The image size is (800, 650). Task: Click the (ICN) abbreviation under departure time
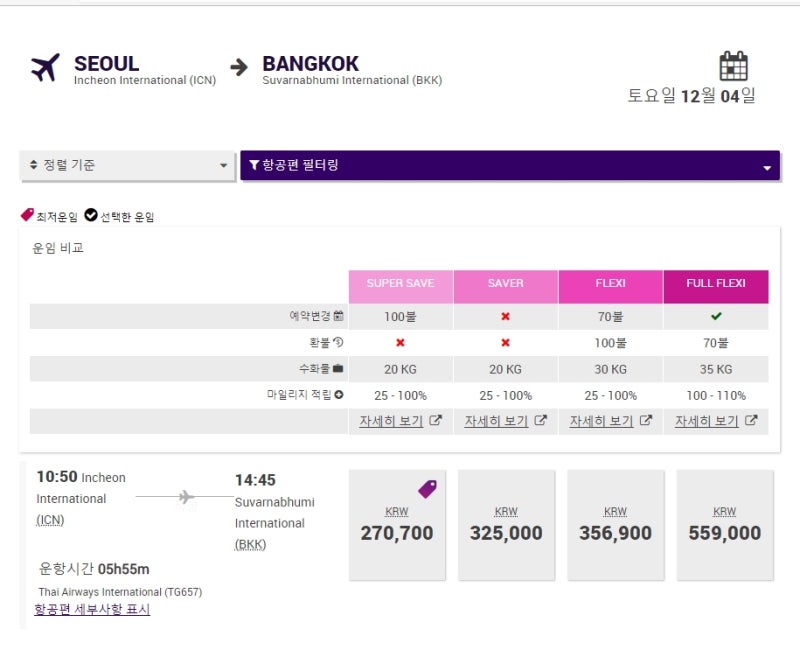(x=50, y=520)
